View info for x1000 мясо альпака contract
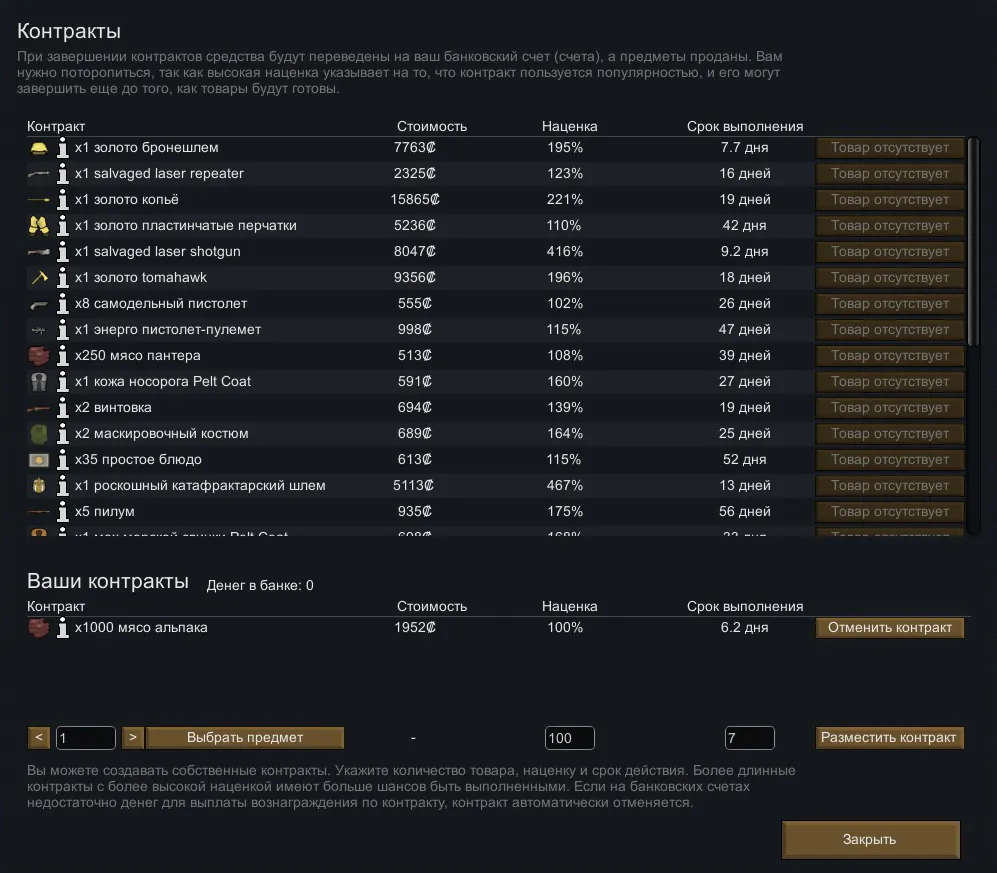 click(x=62, y=628)
